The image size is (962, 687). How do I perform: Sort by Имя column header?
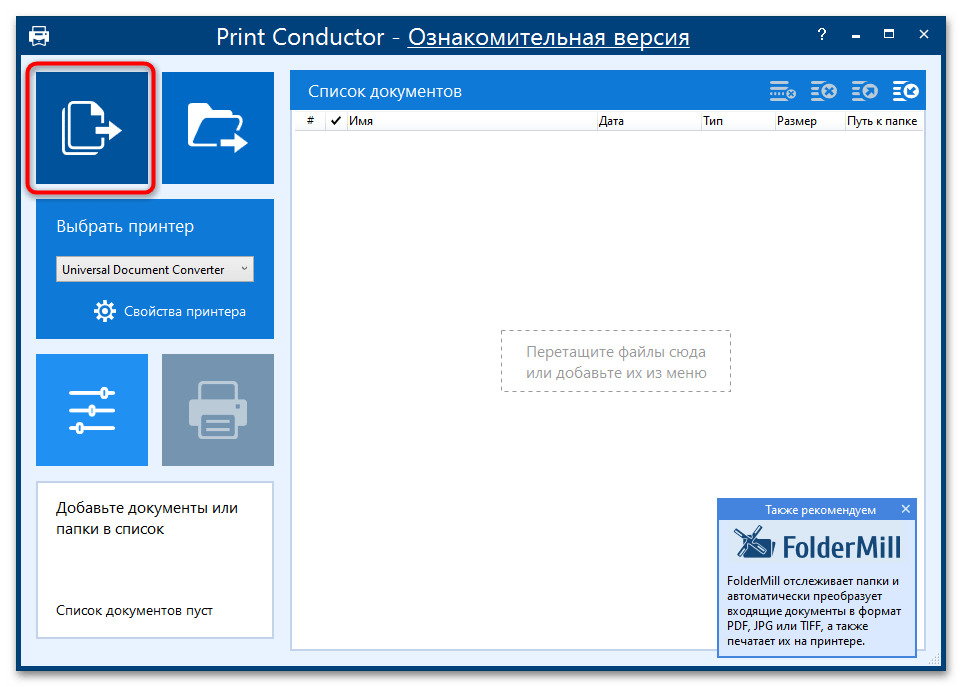471,121
